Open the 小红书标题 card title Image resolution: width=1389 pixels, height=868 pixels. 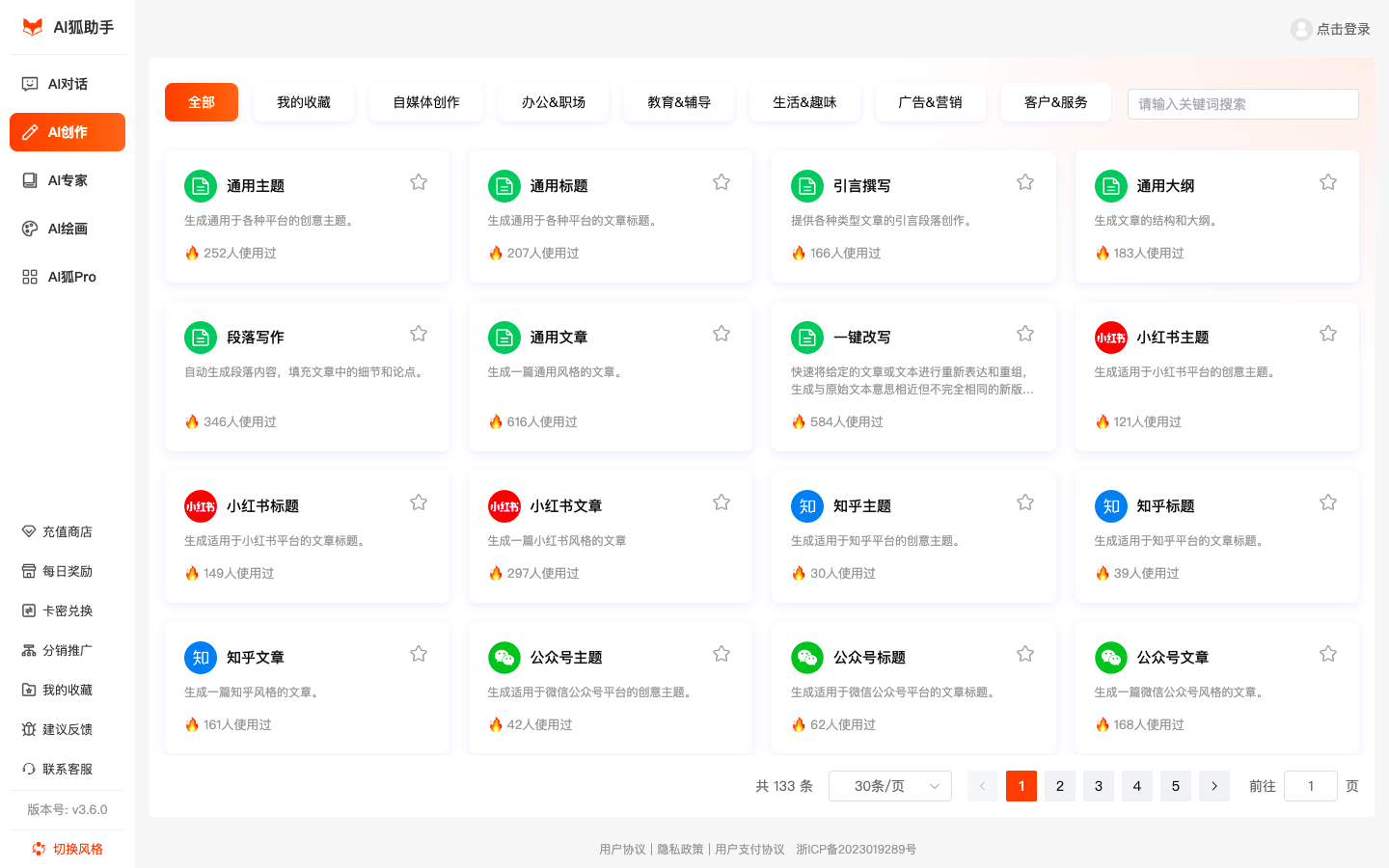click(x=262, y=506)
